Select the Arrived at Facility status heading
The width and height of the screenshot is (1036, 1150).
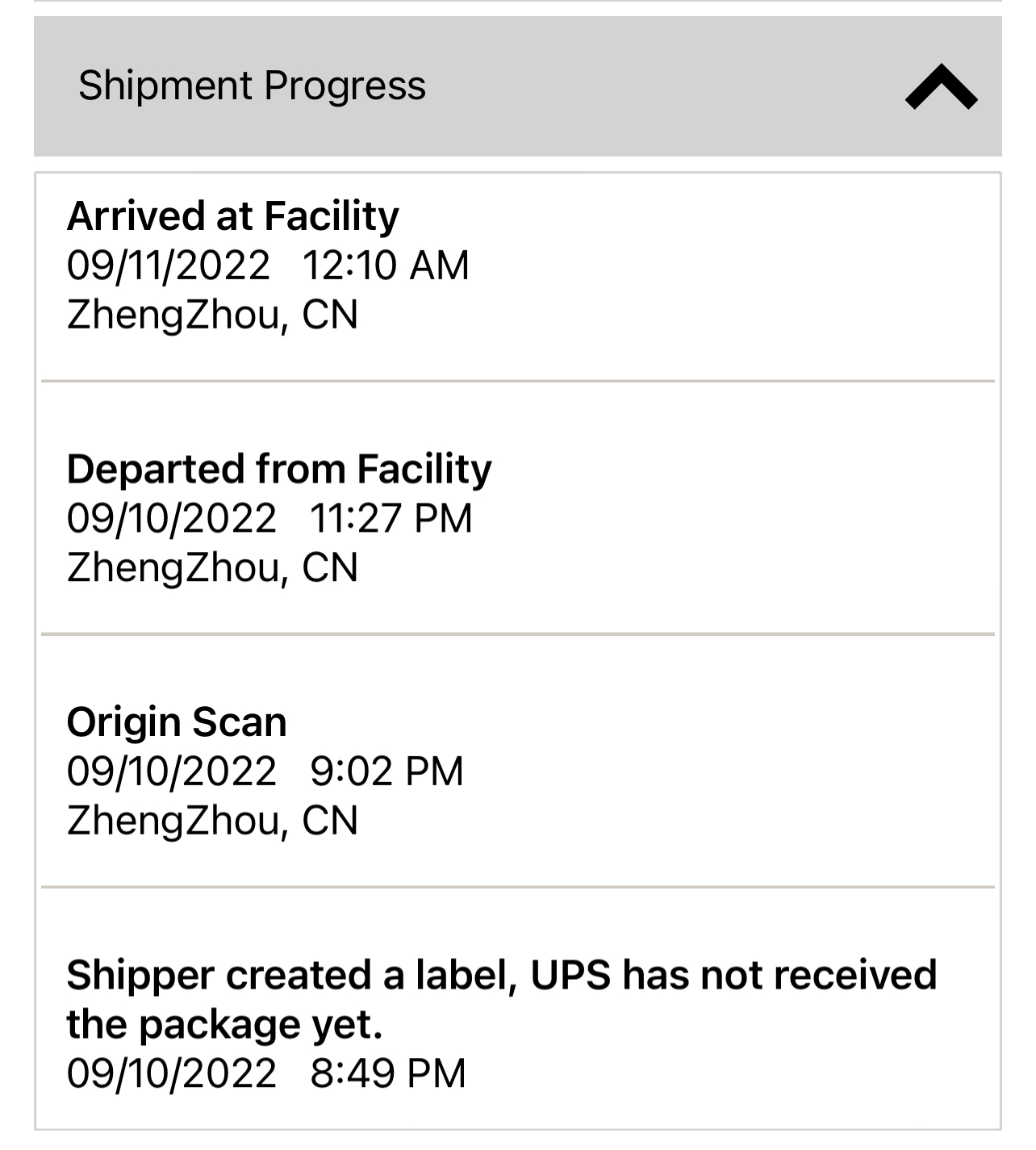[x=233, y=215]
